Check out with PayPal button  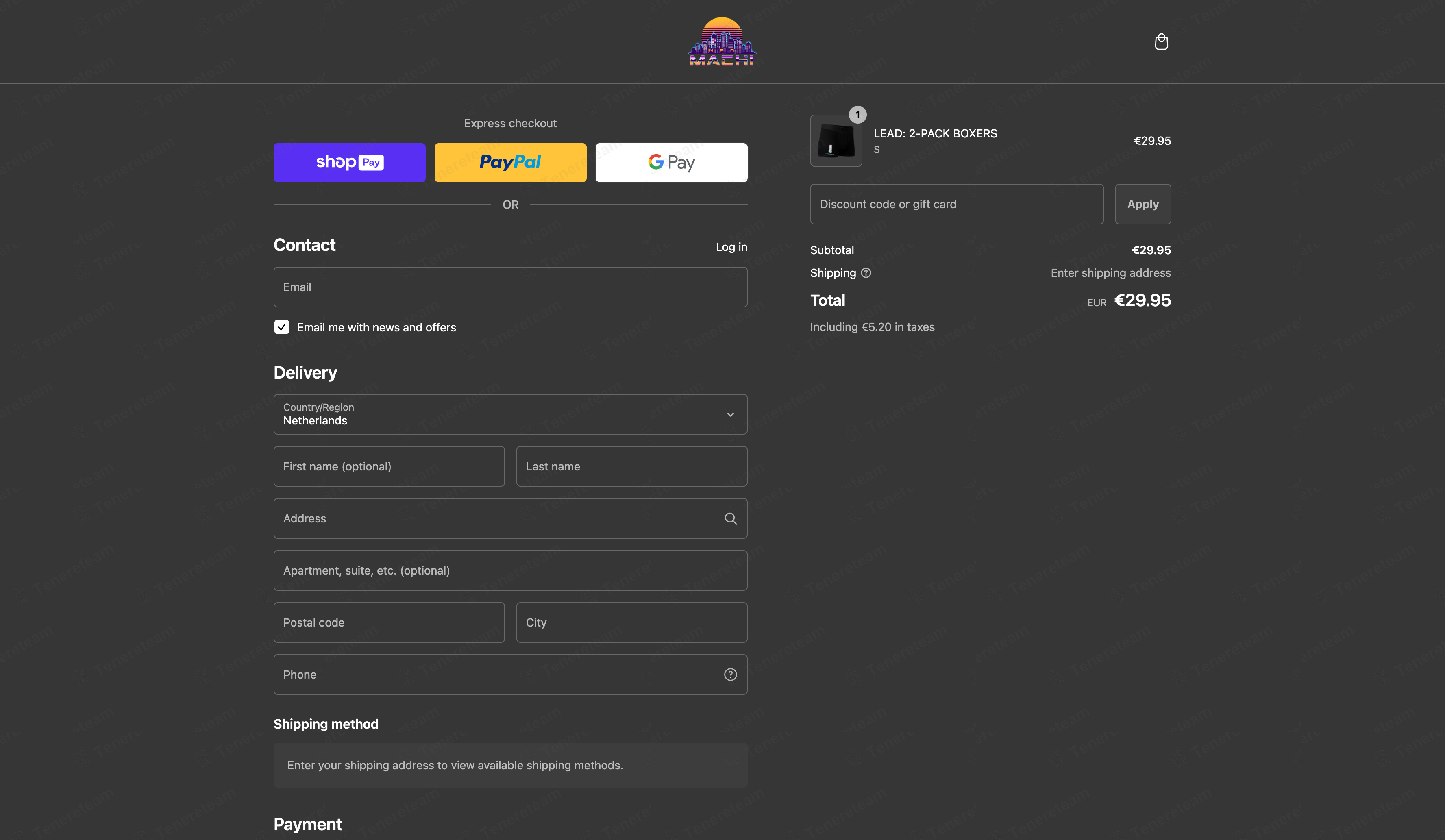pos(510,162)
